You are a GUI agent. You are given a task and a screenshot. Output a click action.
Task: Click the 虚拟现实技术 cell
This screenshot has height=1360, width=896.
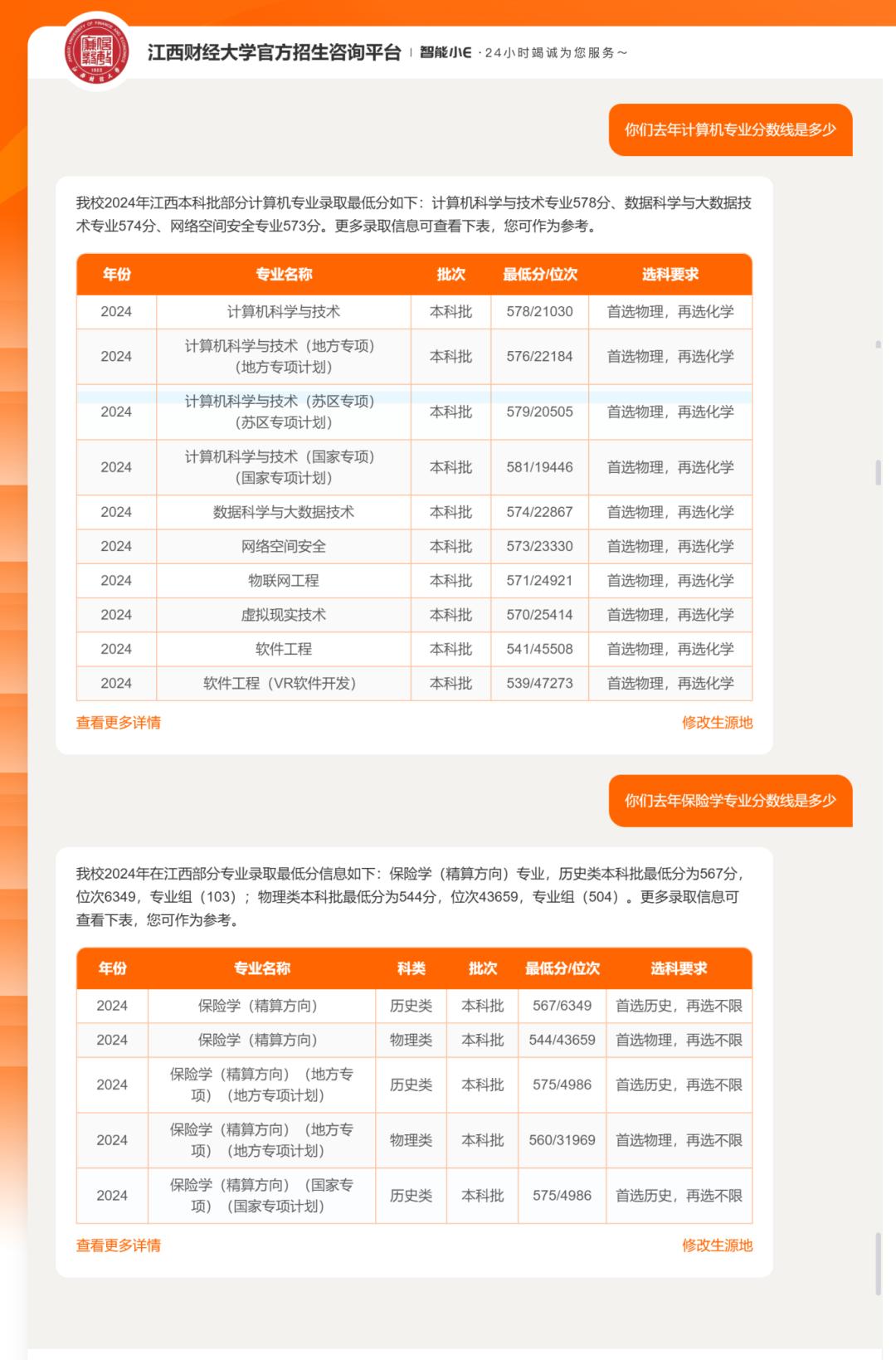(284, 615)
